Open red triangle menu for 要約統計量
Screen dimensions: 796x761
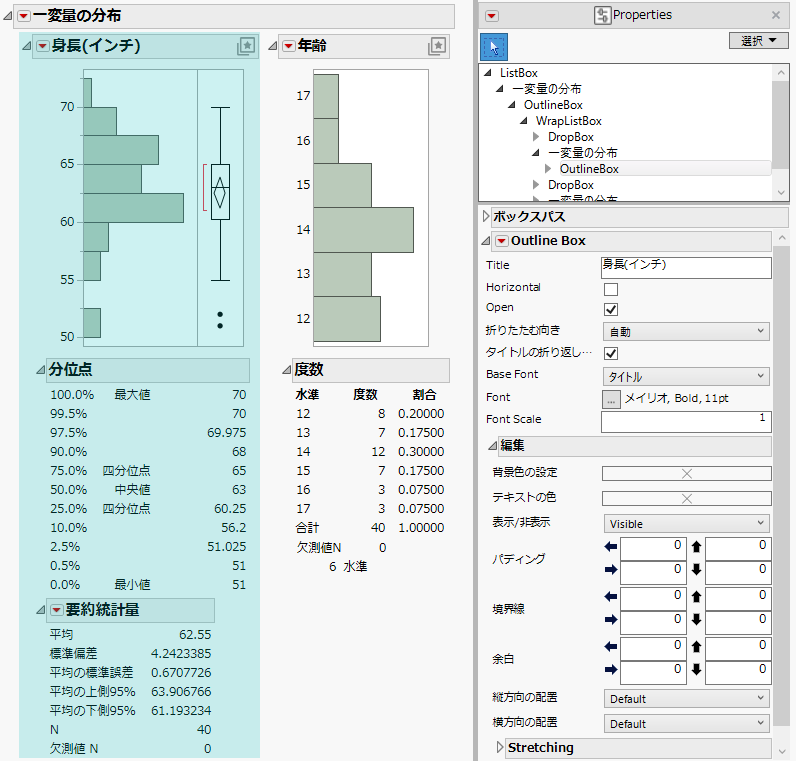click(56, 610)
